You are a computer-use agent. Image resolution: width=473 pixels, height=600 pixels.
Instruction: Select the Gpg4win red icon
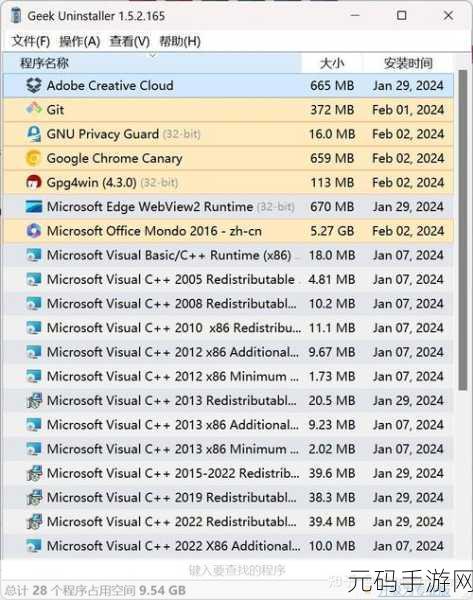[34, 182]
